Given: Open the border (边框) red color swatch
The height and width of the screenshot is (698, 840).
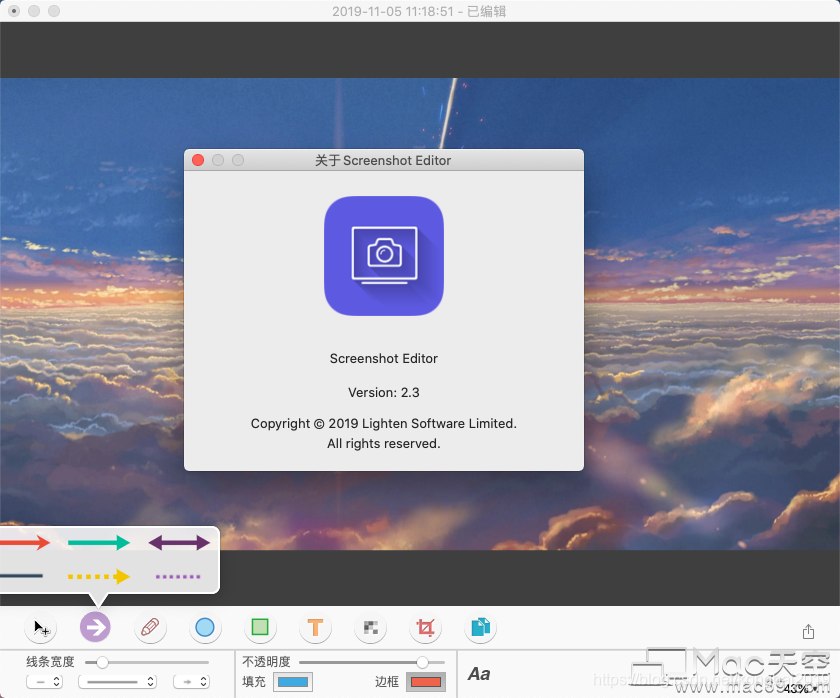Looking at the screenshot, I should click(x=426, y=682).
